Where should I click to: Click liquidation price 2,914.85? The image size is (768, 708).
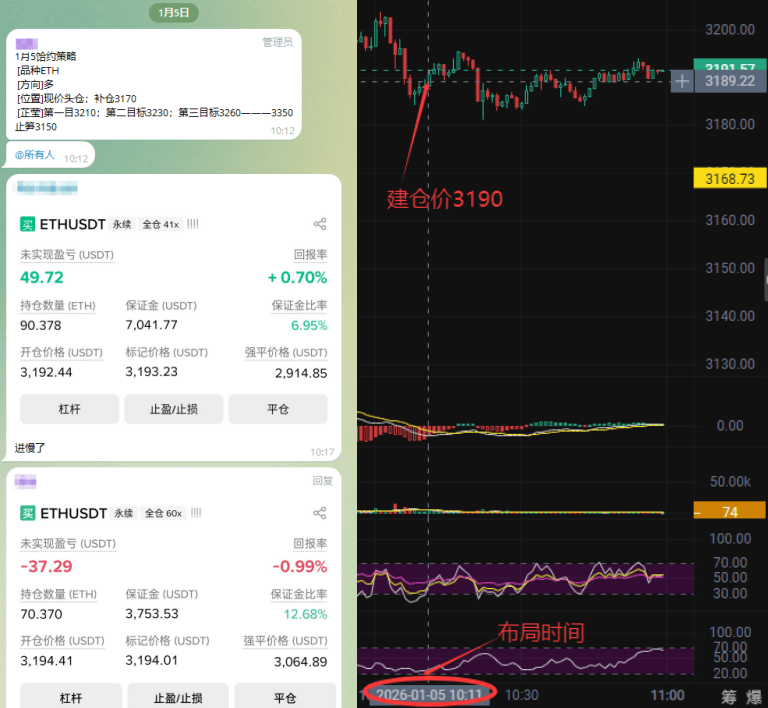point(301,373)
